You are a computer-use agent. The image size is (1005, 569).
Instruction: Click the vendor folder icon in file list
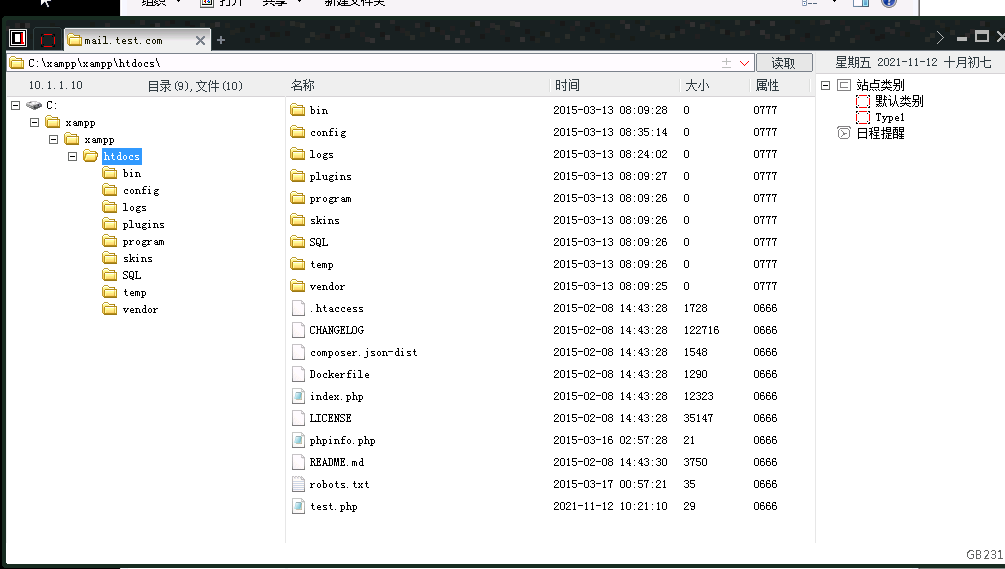297,286
